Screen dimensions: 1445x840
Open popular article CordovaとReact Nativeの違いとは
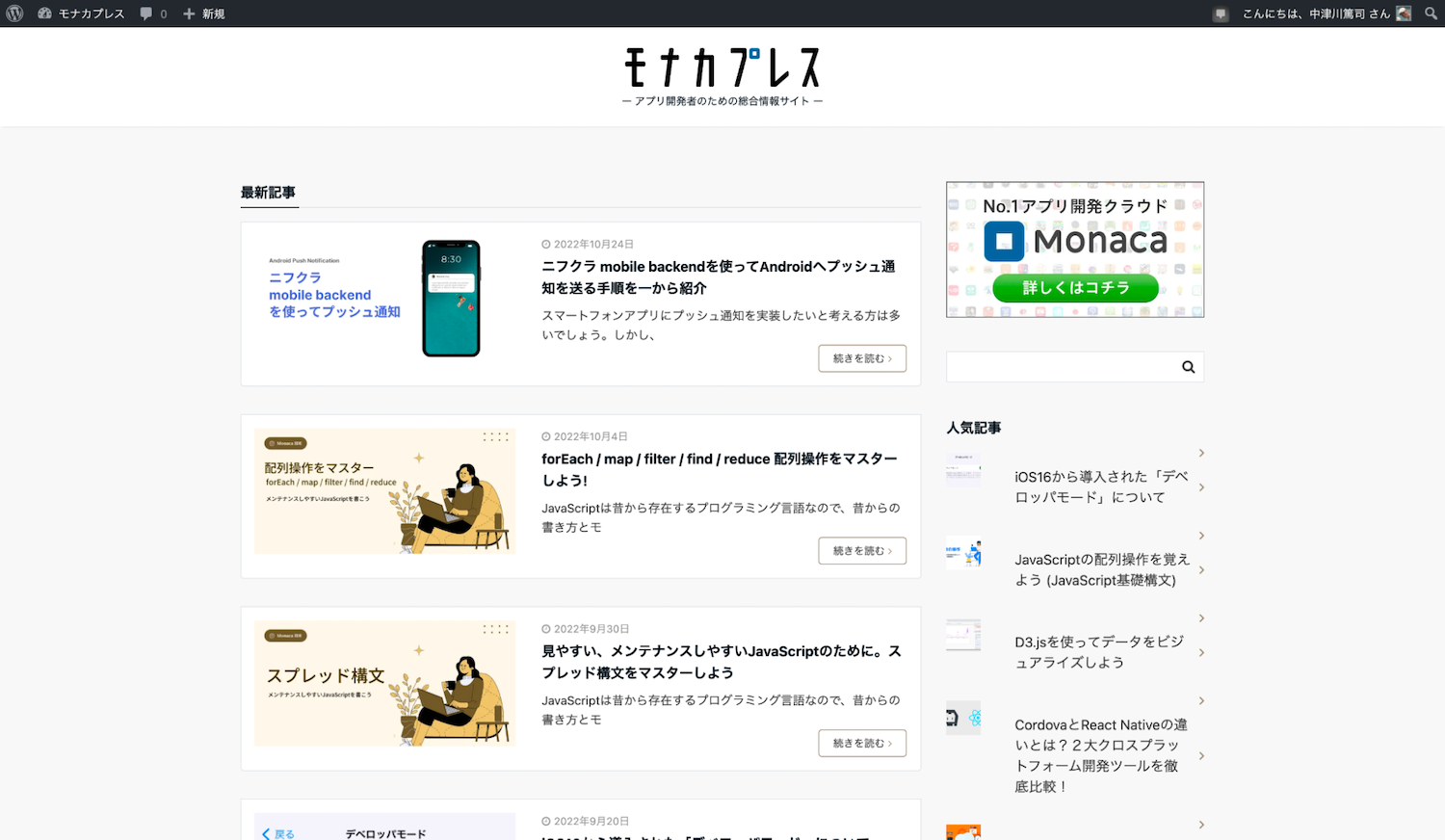[1101, 756]
